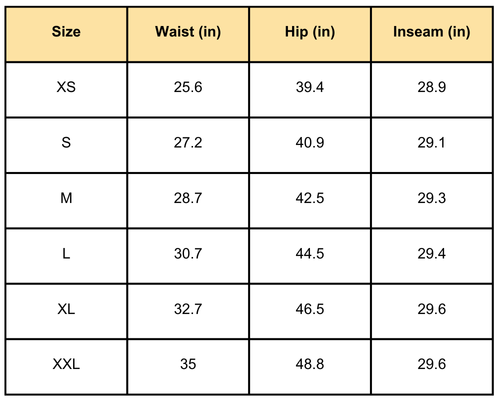Select the L size cell
The height and width of the screenshot is (400, 500).
click(66, 256)
